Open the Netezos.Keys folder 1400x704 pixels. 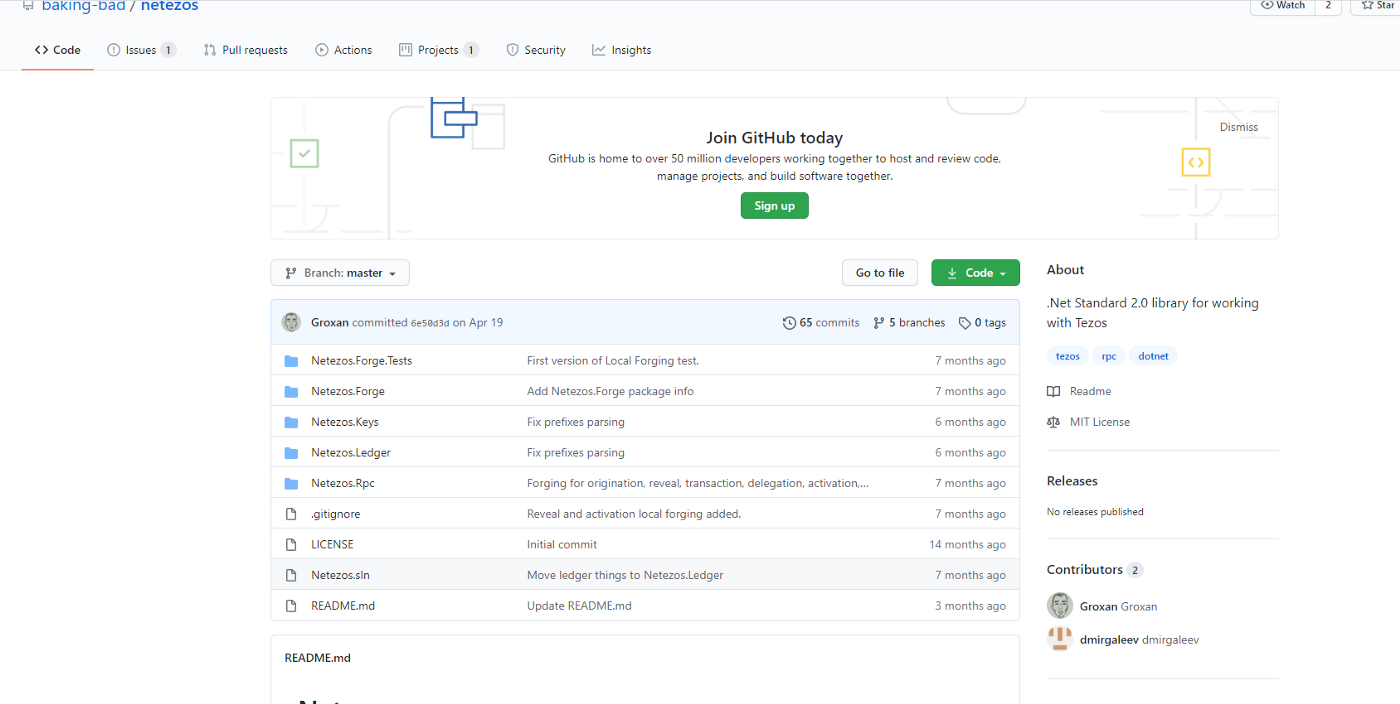(x=345, y=422)
